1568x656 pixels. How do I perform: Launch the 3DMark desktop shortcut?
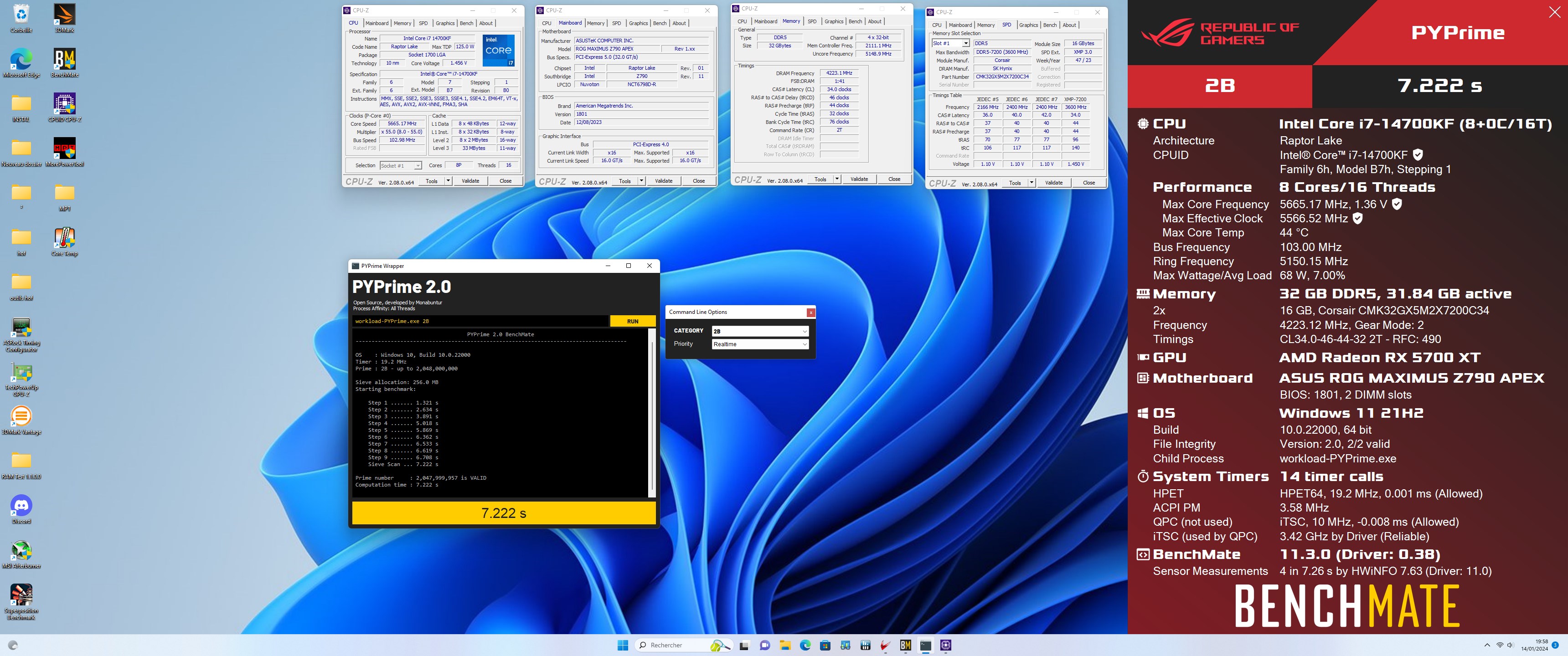65,18
